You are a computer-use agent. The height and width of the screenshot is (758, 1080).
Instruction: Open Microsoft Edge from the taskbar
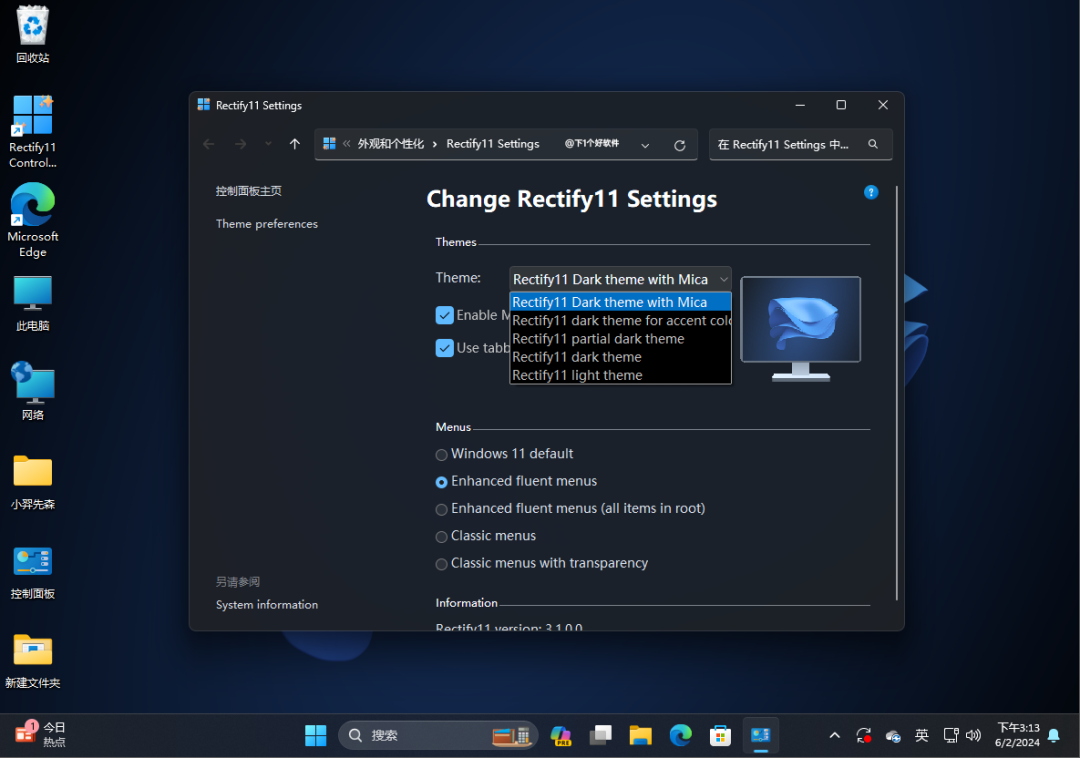680,736
